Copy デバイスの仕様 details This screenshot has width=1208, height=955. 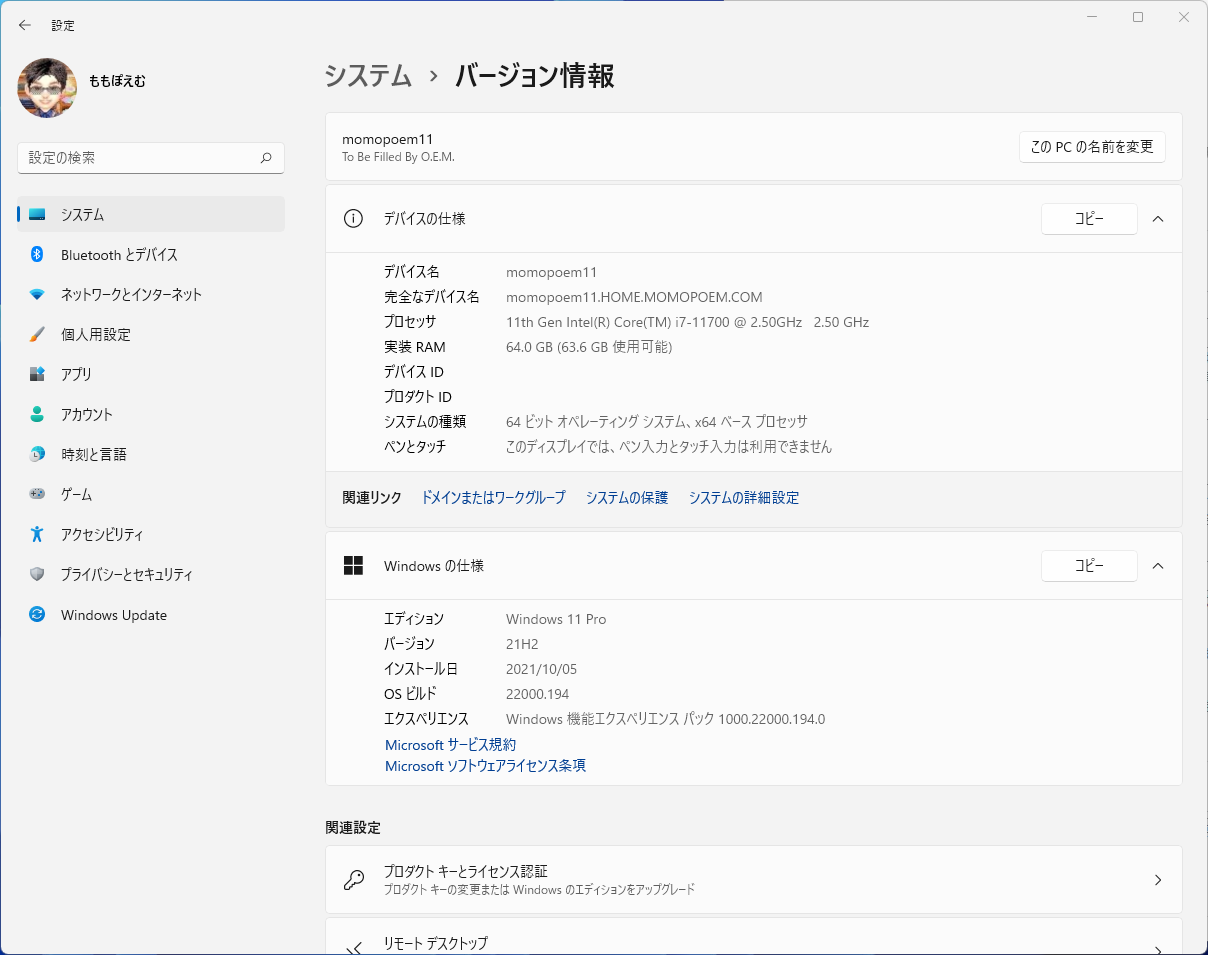pos(1089,219)
